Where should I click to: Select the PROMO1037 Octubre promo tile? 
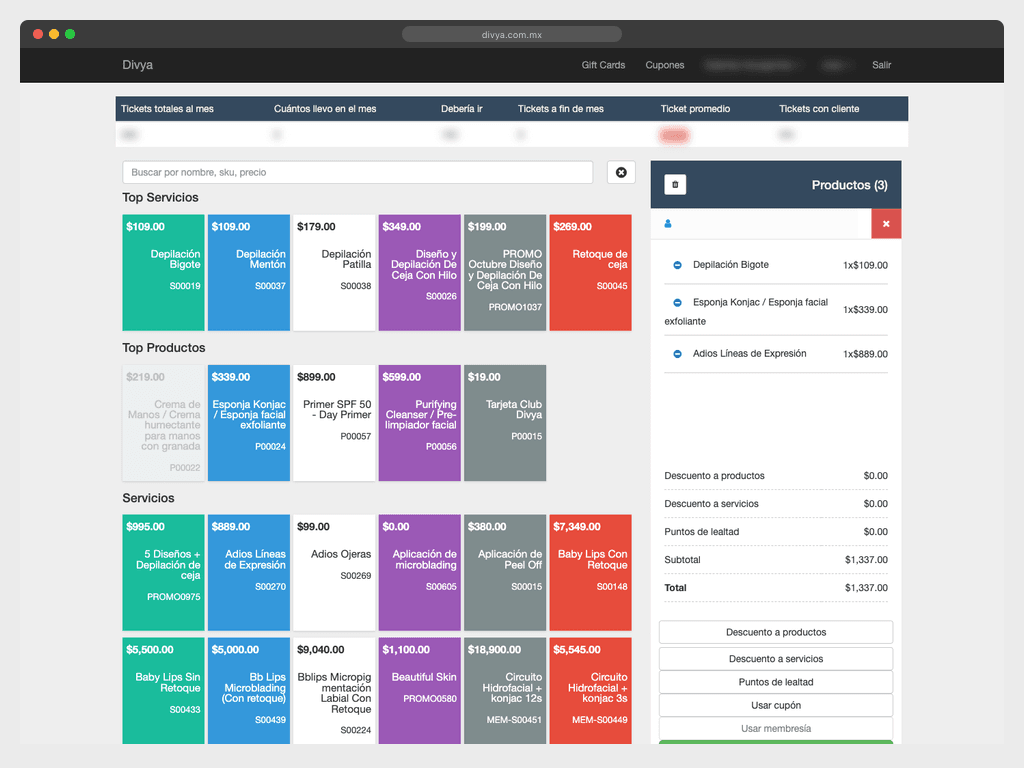[505, 272]
